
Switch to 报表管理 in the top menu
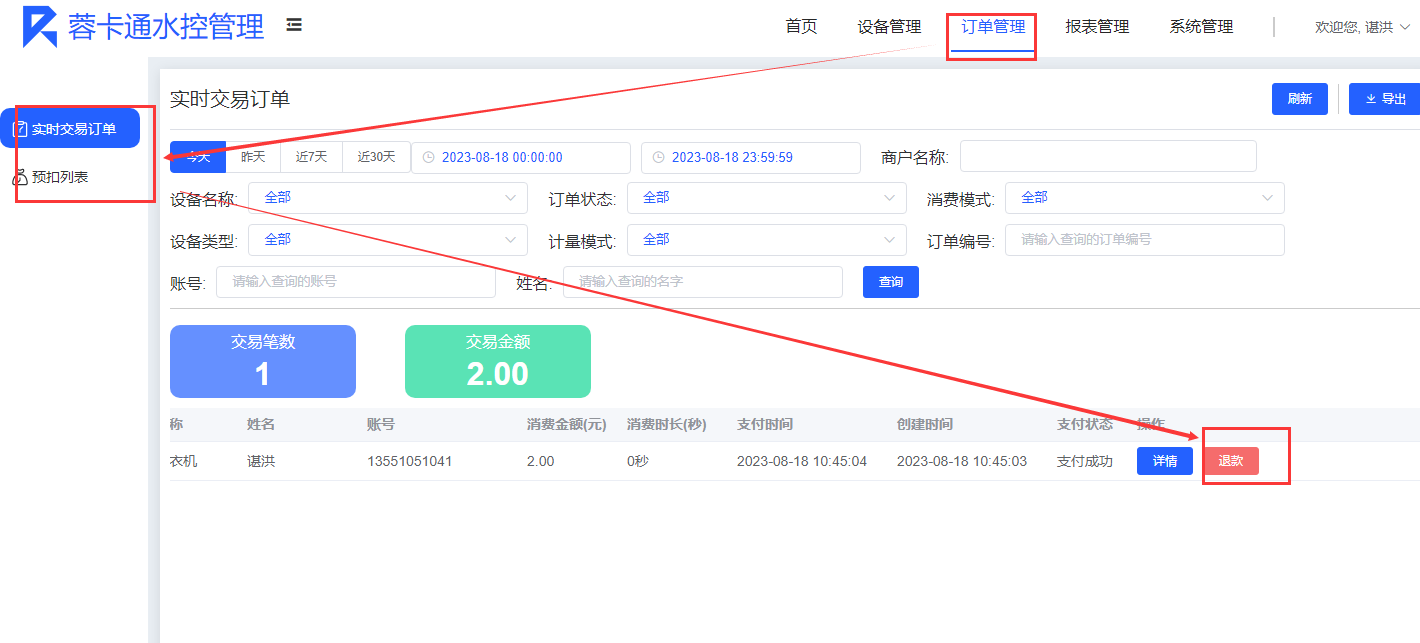tap(1097, 27)
